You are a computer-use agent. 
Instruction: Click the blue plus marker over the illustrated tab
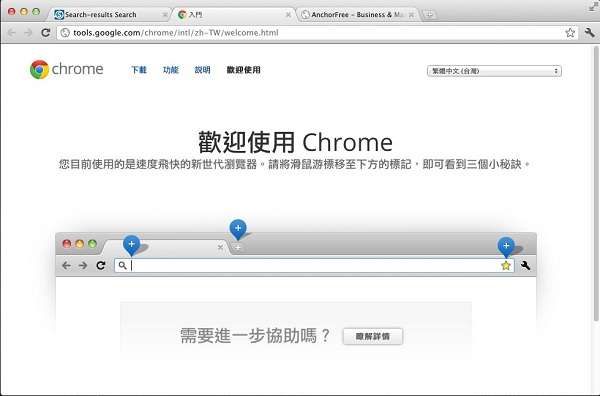[131, 245]
